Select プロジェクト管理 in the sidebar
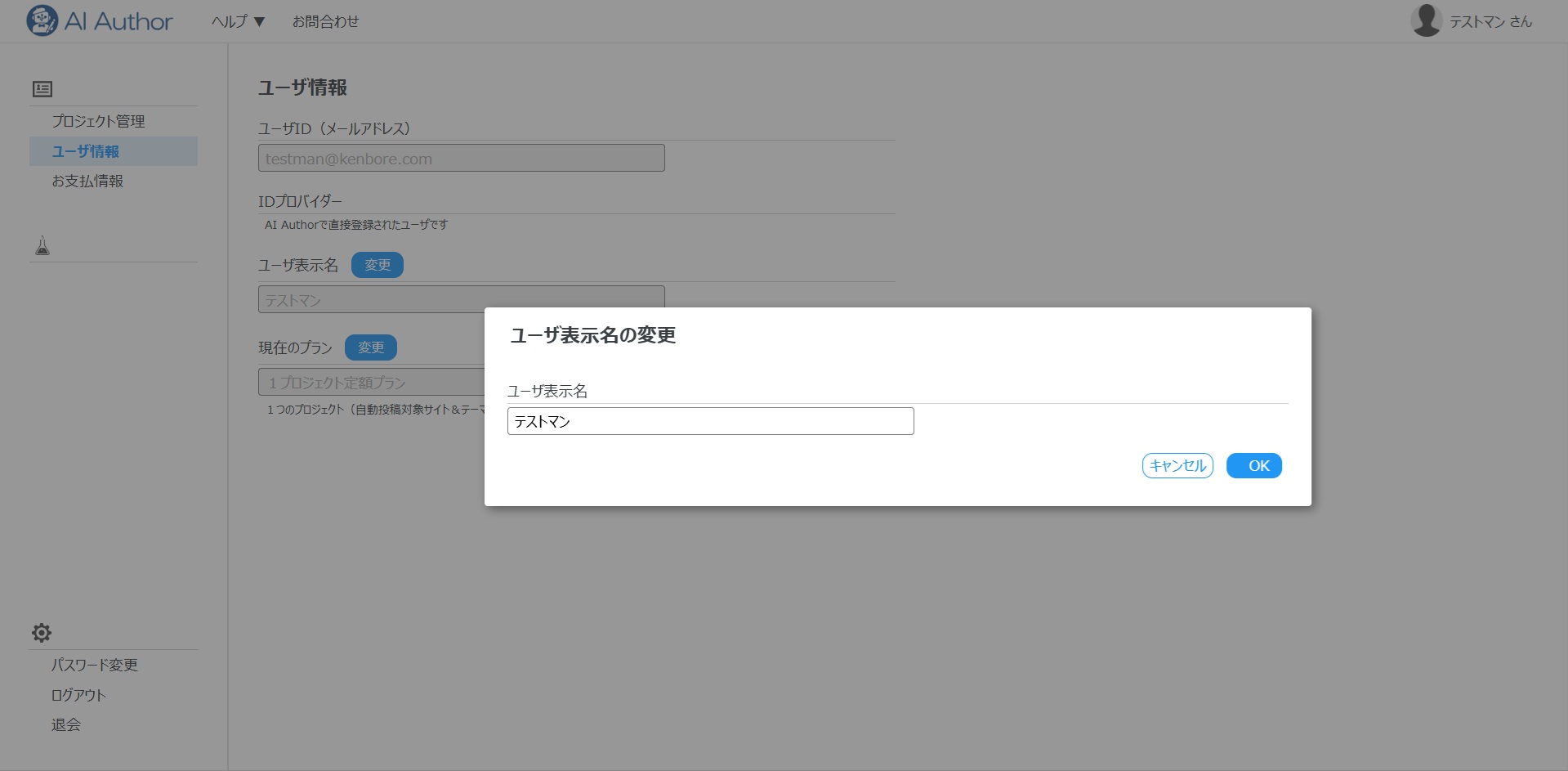This screenshot has height=771, width=1568. 98,121
